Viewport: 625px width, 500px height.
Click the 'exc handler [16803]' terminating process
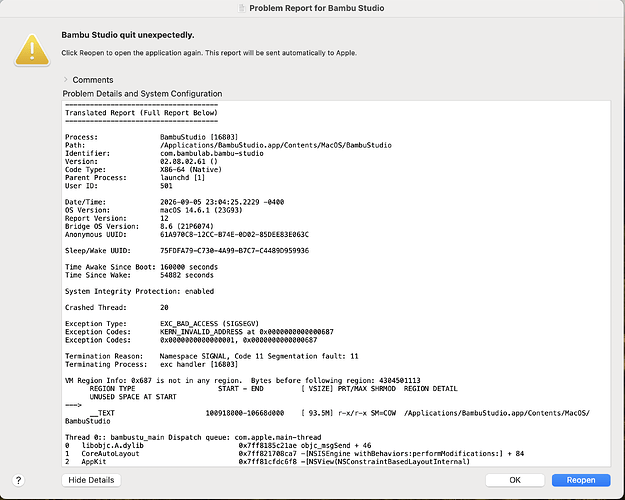click(x=199, y=364)
